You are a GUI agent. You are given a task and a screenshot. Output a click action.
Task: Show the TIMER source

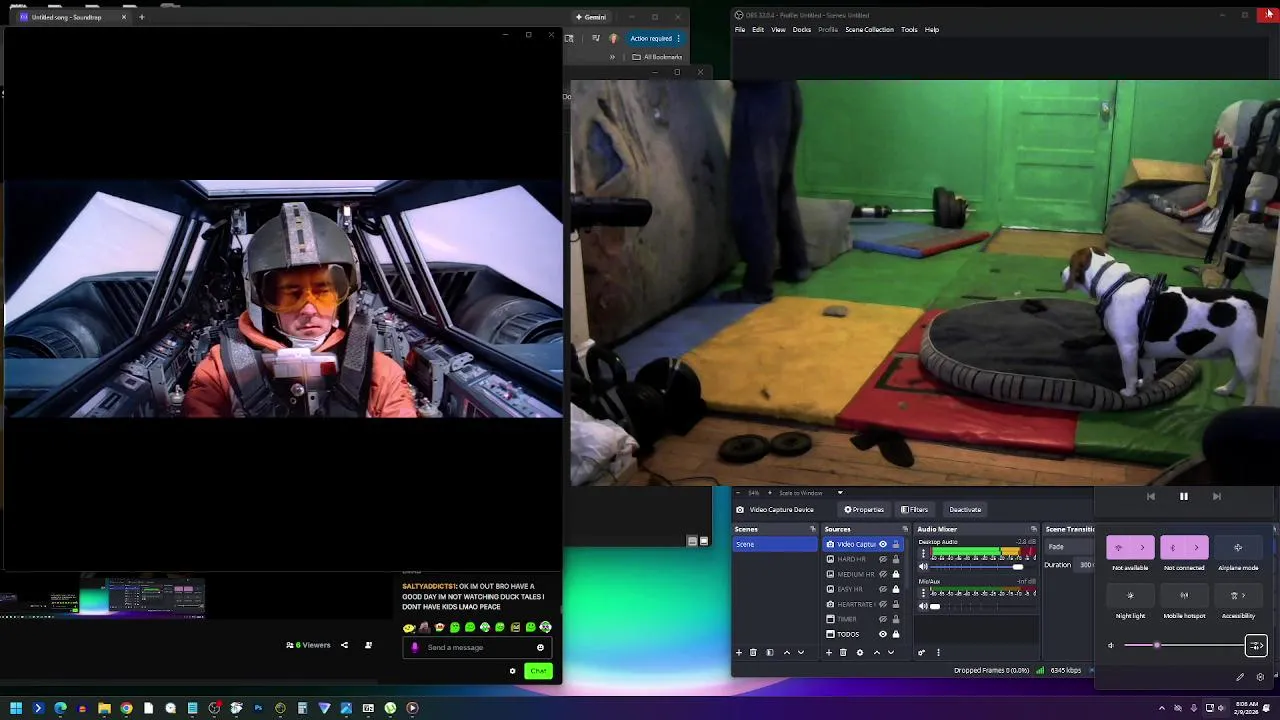pos(883,619)
